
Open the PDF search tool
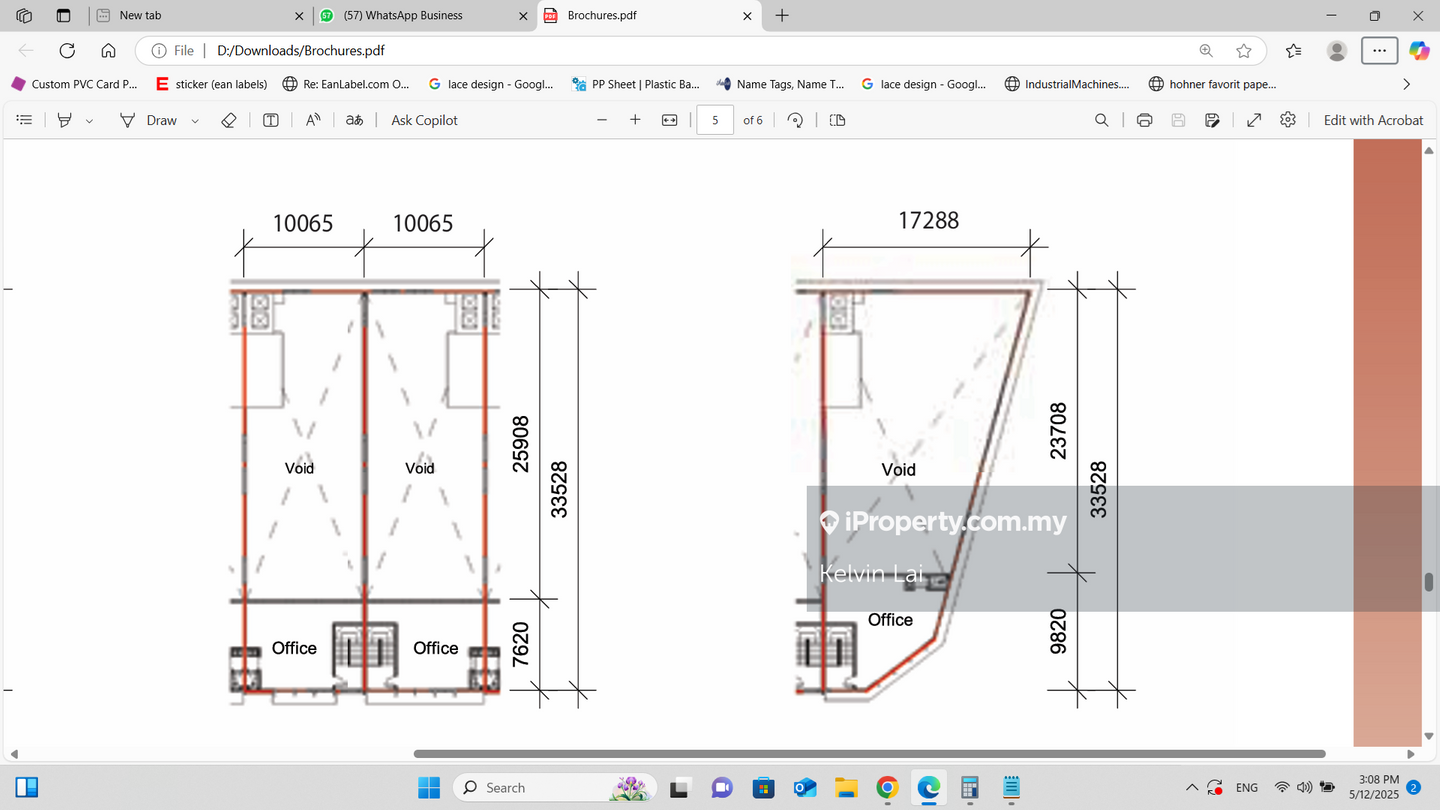coord(1101,120)
